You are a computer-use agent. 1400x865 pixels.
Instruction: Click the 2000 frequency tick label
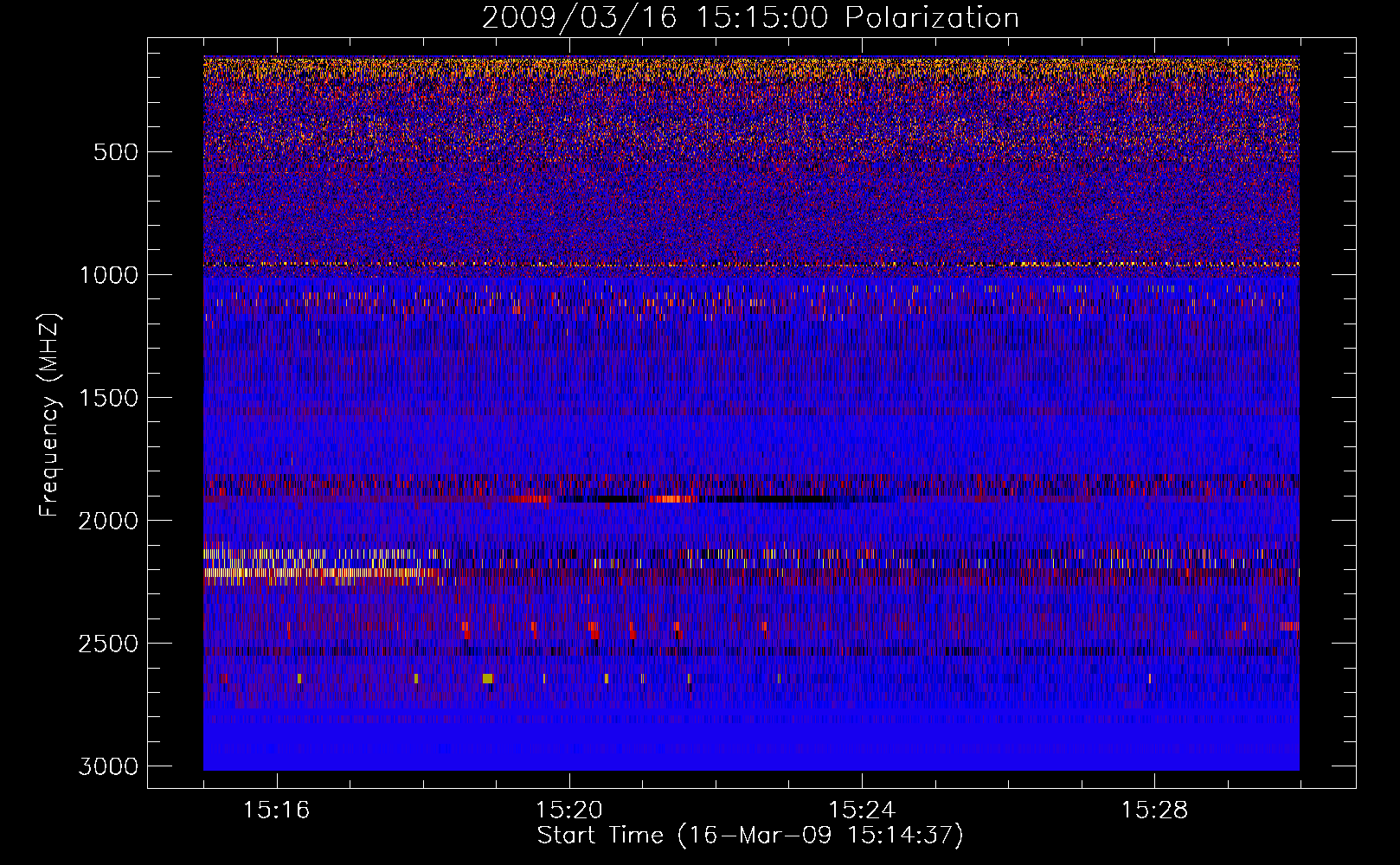pyautogui.click(x=108, y=521)
